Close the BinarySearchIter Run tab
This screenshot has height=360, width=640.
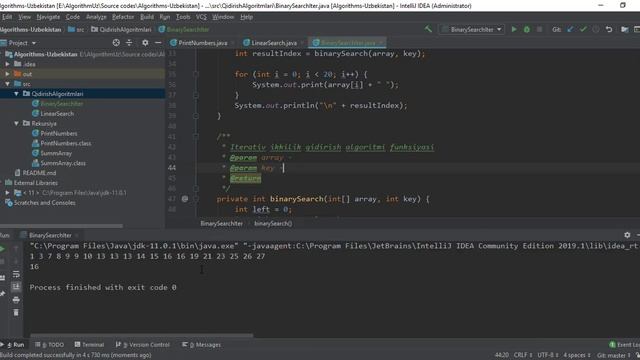[x=77, y=236]
